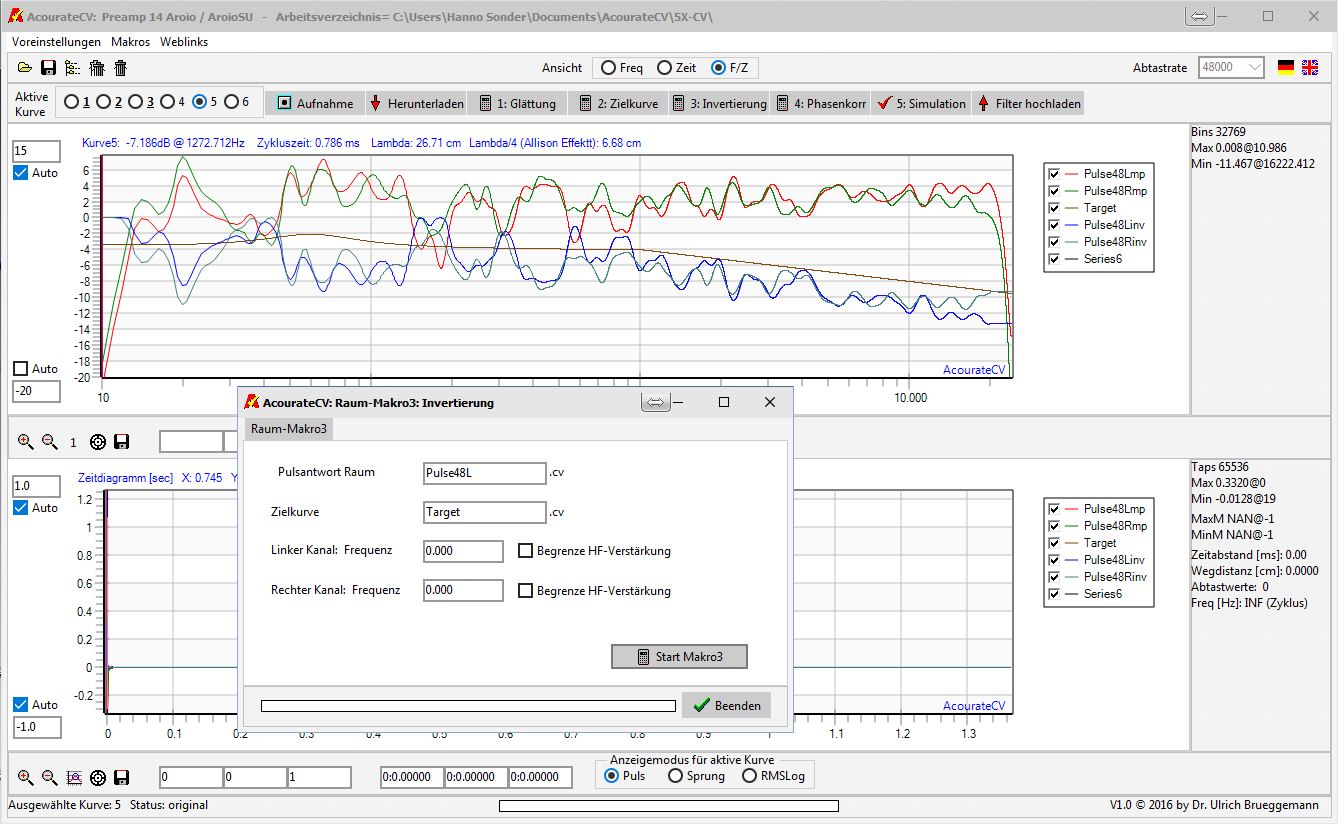Save with the top toolbar floppy icon
The image size is (1338, 824).
tap(48, 68)
